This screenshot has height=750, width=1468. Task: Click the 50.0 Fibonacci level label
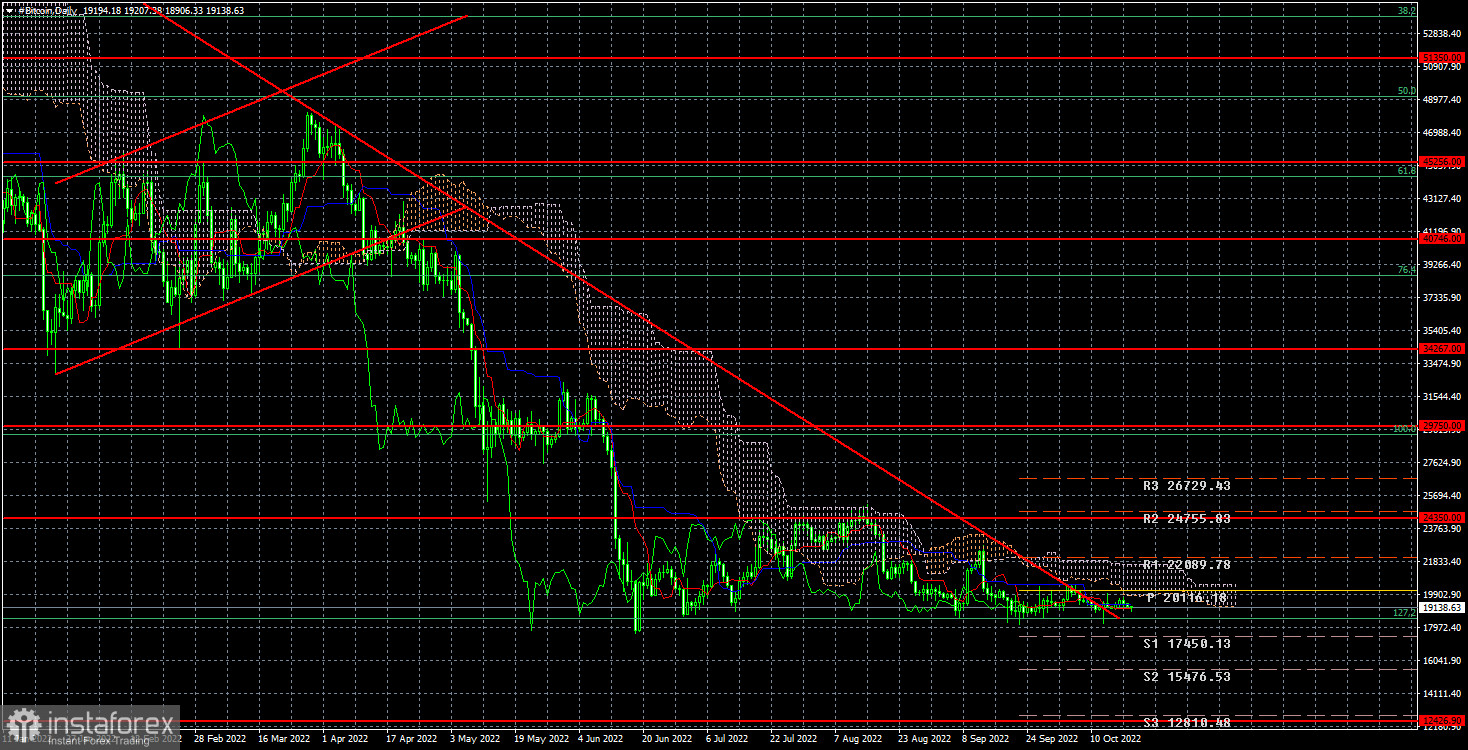tap(1407, 91)
